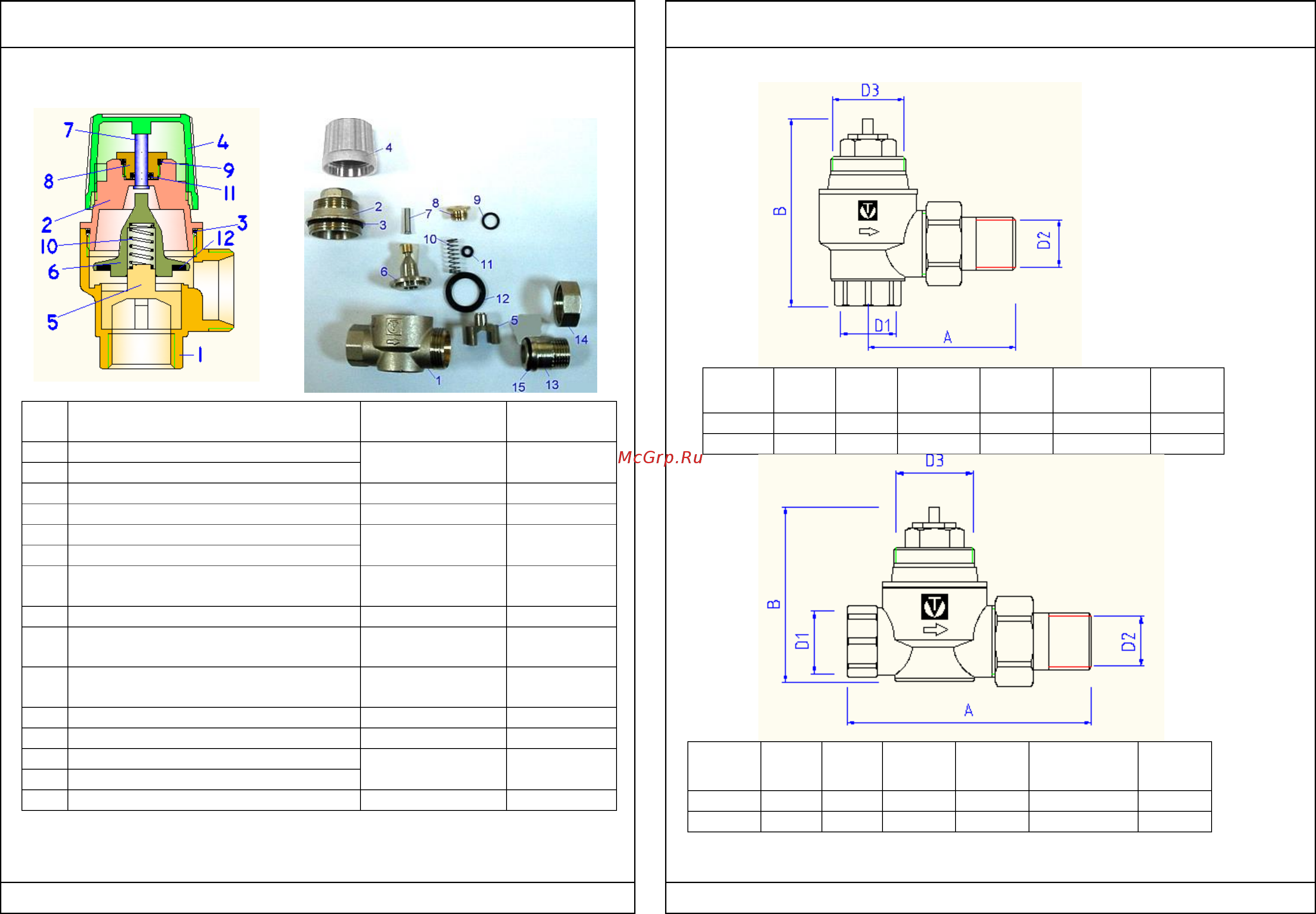Click the logo on the angle valve drawing

coord(868,210)
